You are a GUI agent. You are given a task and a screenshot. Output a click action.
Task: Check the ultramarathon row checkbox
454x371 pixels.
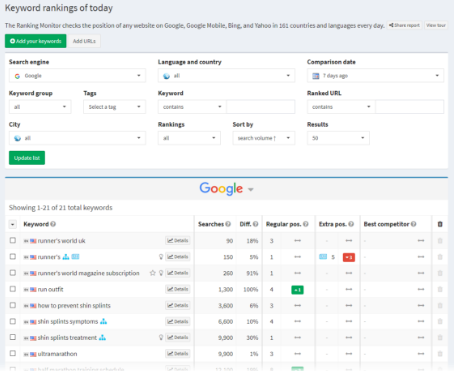pos(13,353)
